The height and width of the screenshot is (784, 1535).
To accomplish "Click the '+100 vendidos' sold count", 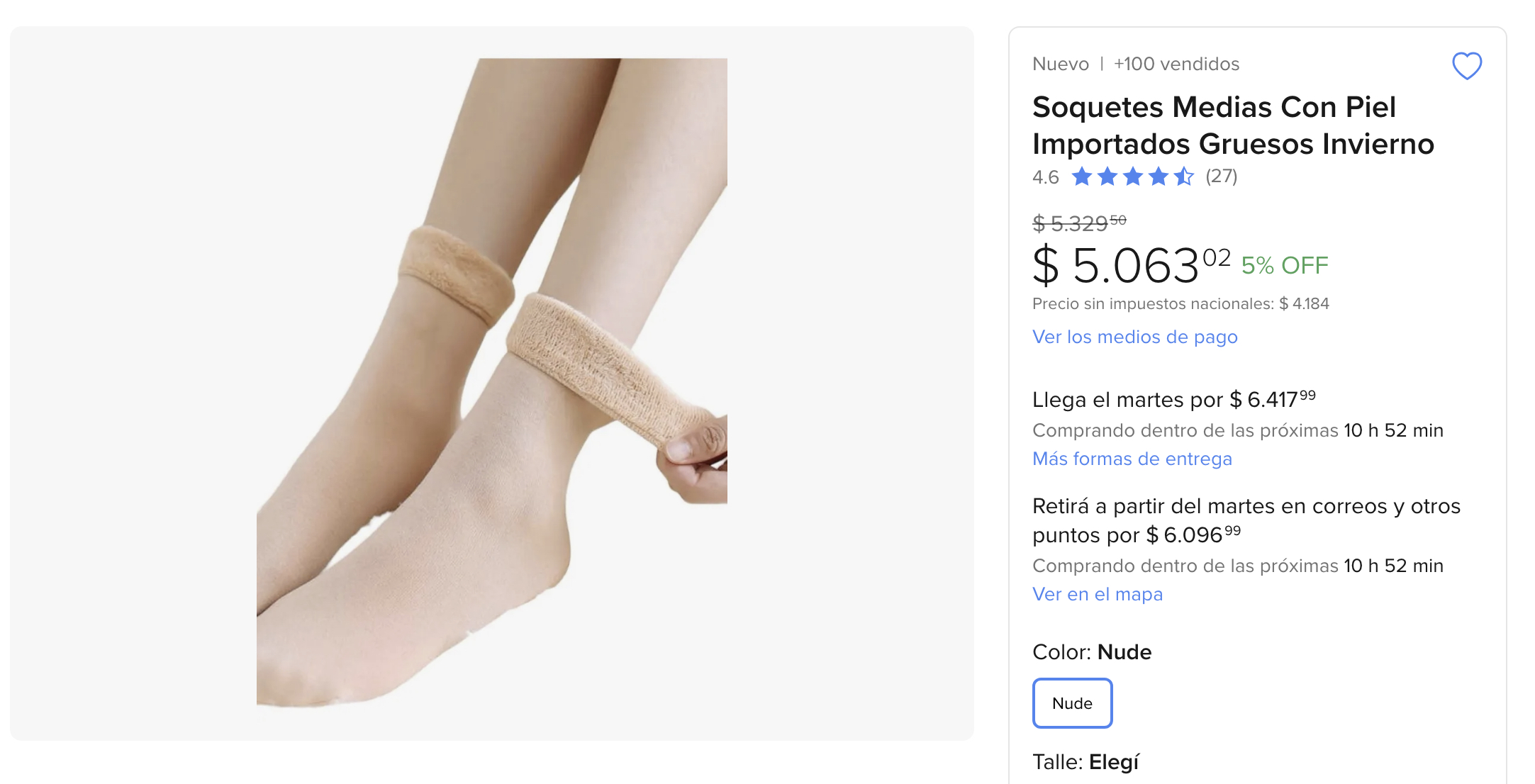I will [1176, 64].
